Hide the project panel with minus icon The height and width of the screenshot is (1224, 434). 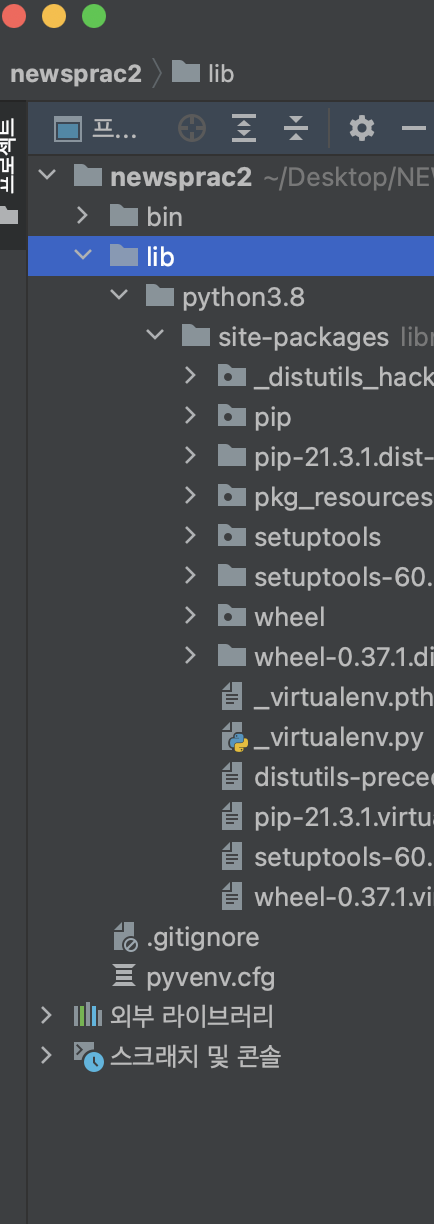pos(414,128)
